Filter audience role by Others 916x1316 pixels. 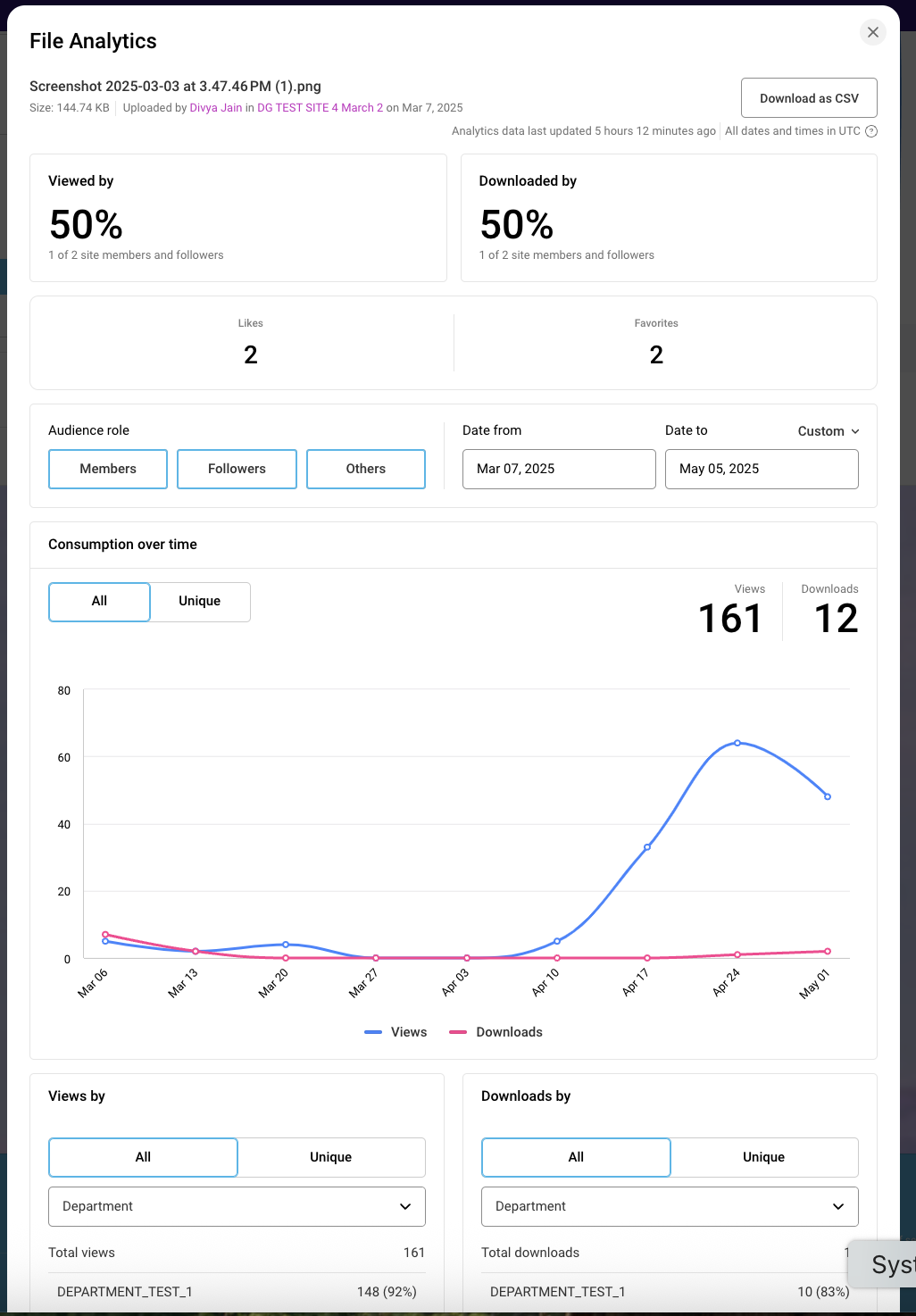point(365,469)
